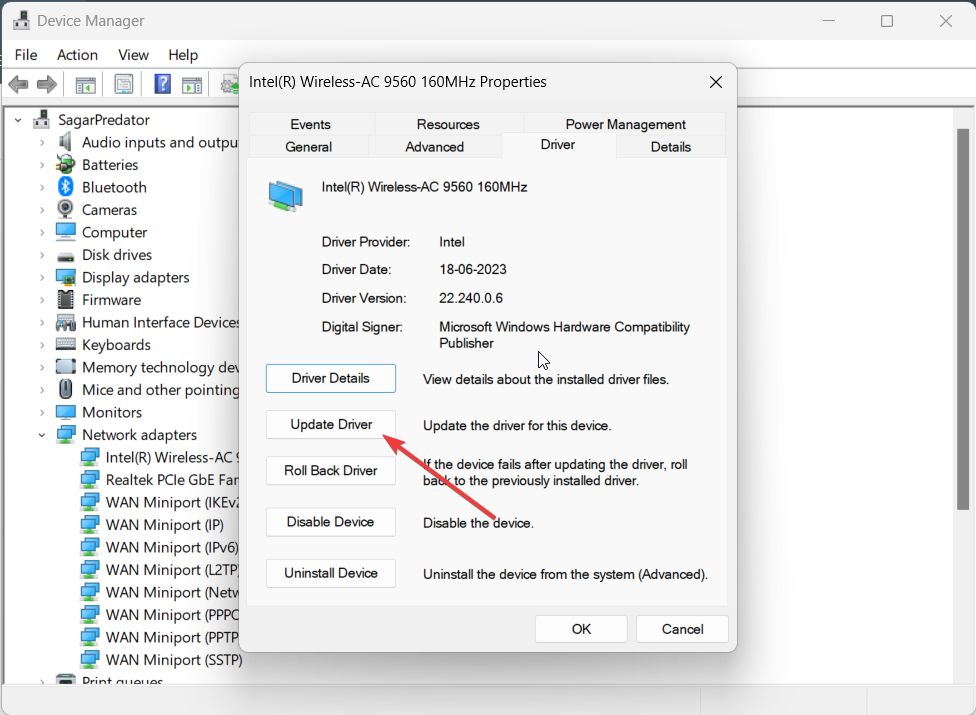This screenshot has width=976, height=715.
Task: Click the Firmware chip icon
Action: [x=65, y=299]
